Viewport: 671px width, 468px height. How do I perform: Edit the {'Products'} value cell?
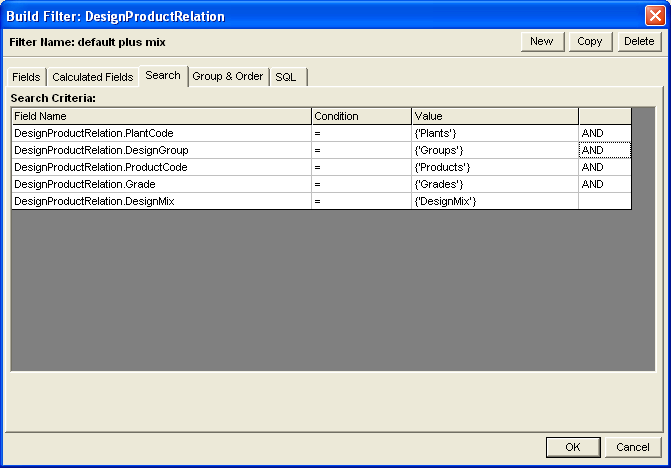(x=494, y=167)
